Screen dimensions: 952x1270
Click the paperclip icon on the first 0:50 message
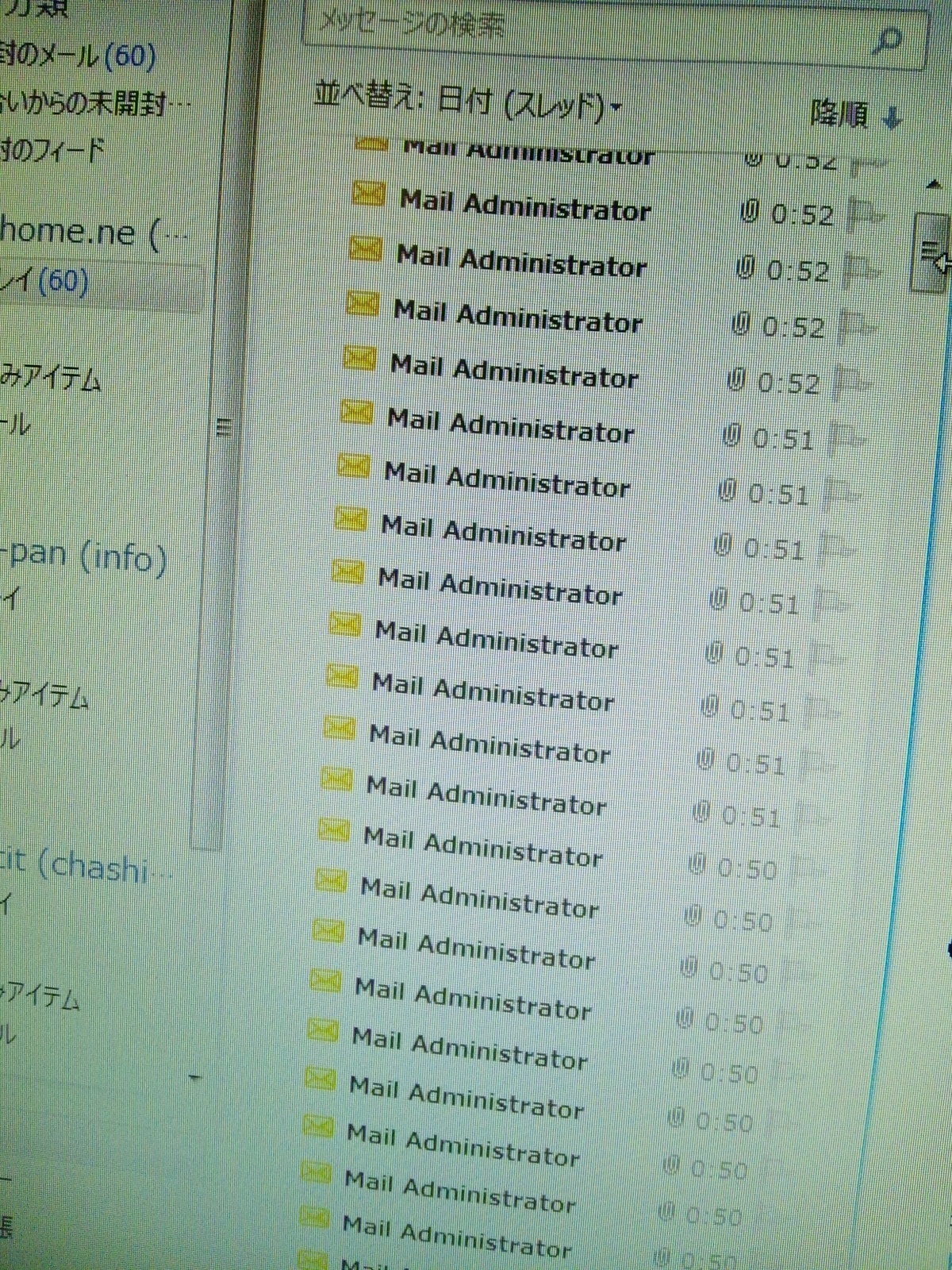(696, 865)
